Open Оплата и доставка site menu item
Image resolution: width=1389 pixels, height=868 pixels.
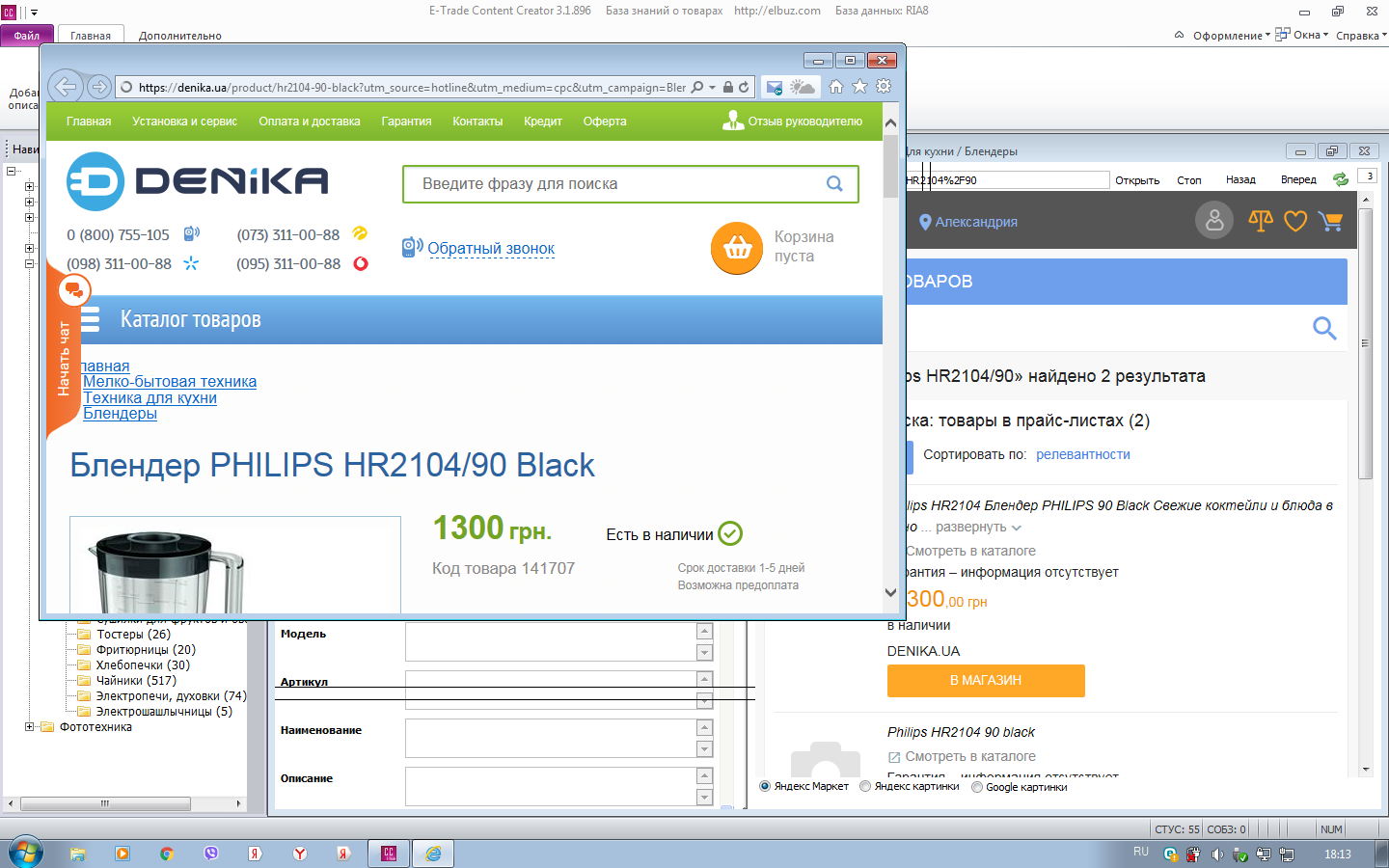310,122
